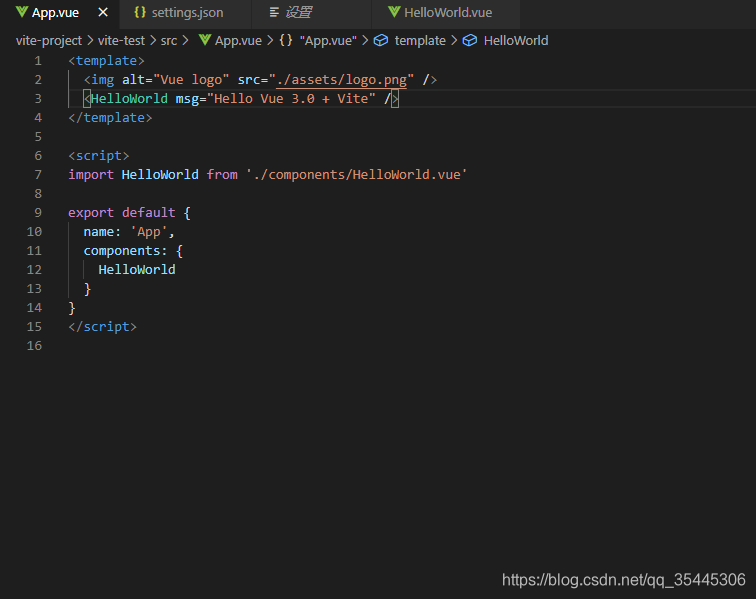The image size is (756, 599).
Task: Select vite-project in the breadcrumb
Action: (49, 41)
